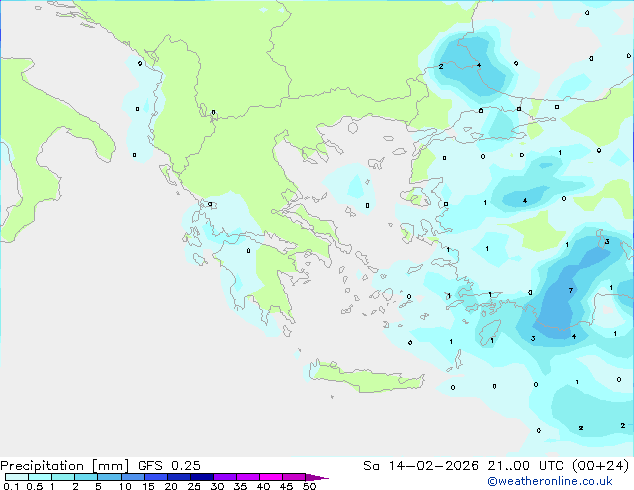Click the '30' legend scale label
The width and height of the screenshot is (634, 490).
(217, 486)
